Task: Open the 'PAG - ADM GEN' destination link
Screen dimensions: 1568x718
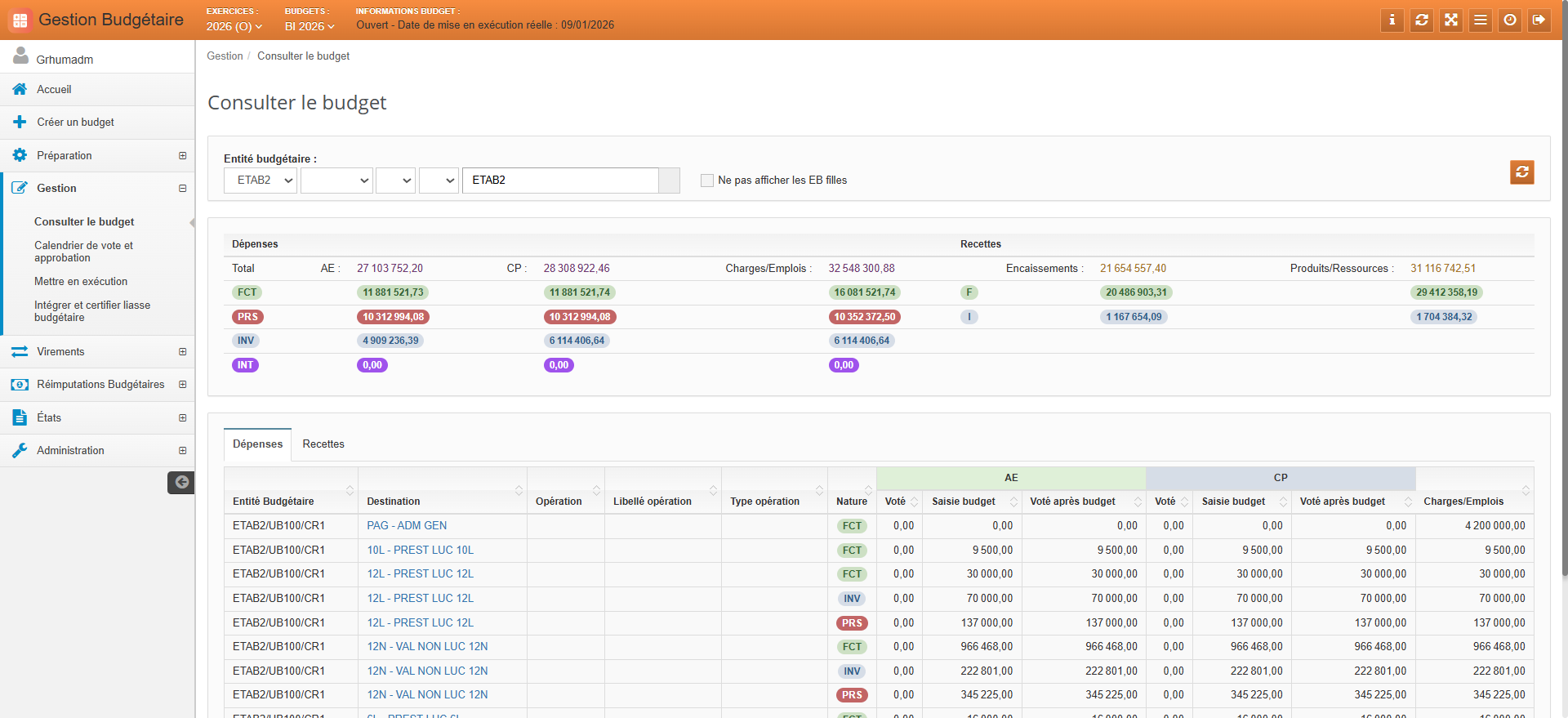Action: click(x=407, y=526)
